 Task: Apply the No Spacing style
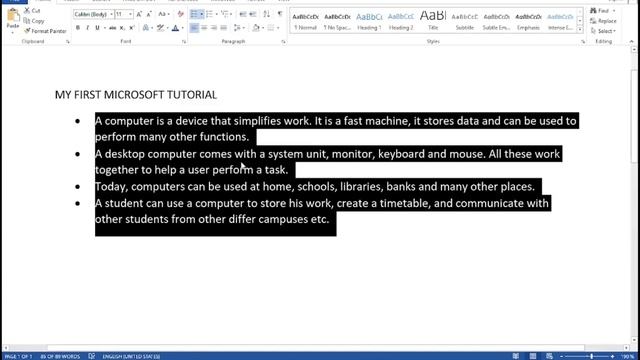coord(337,21)
